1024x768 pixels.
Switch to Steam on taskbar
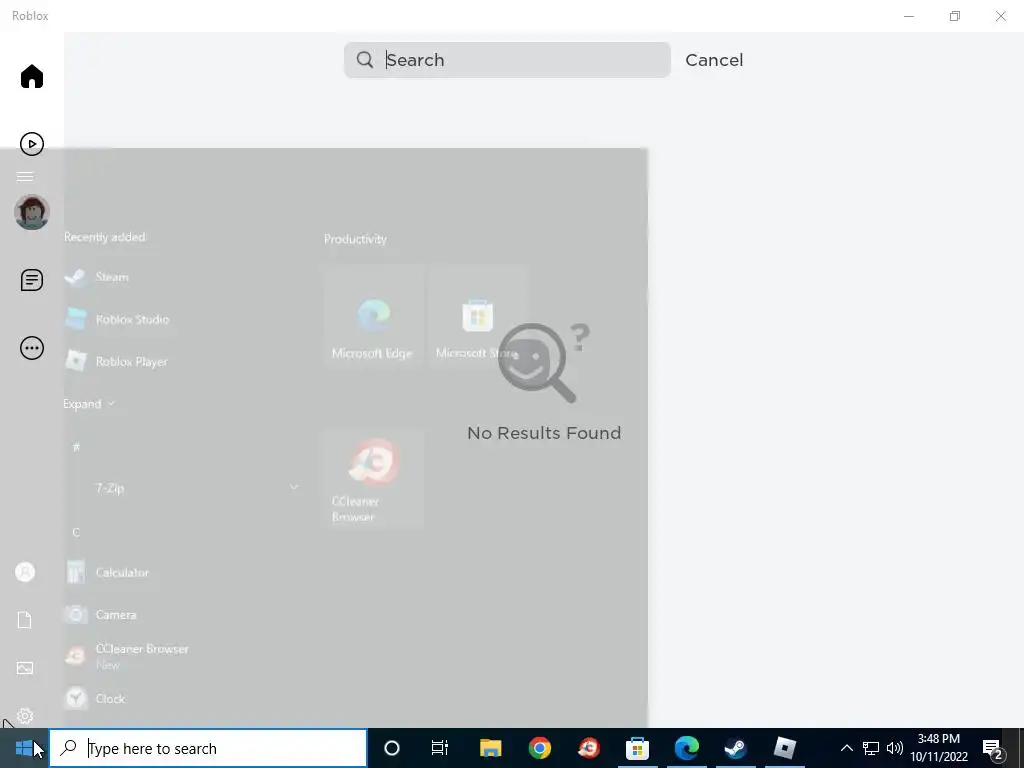click(x=735, y=748)
